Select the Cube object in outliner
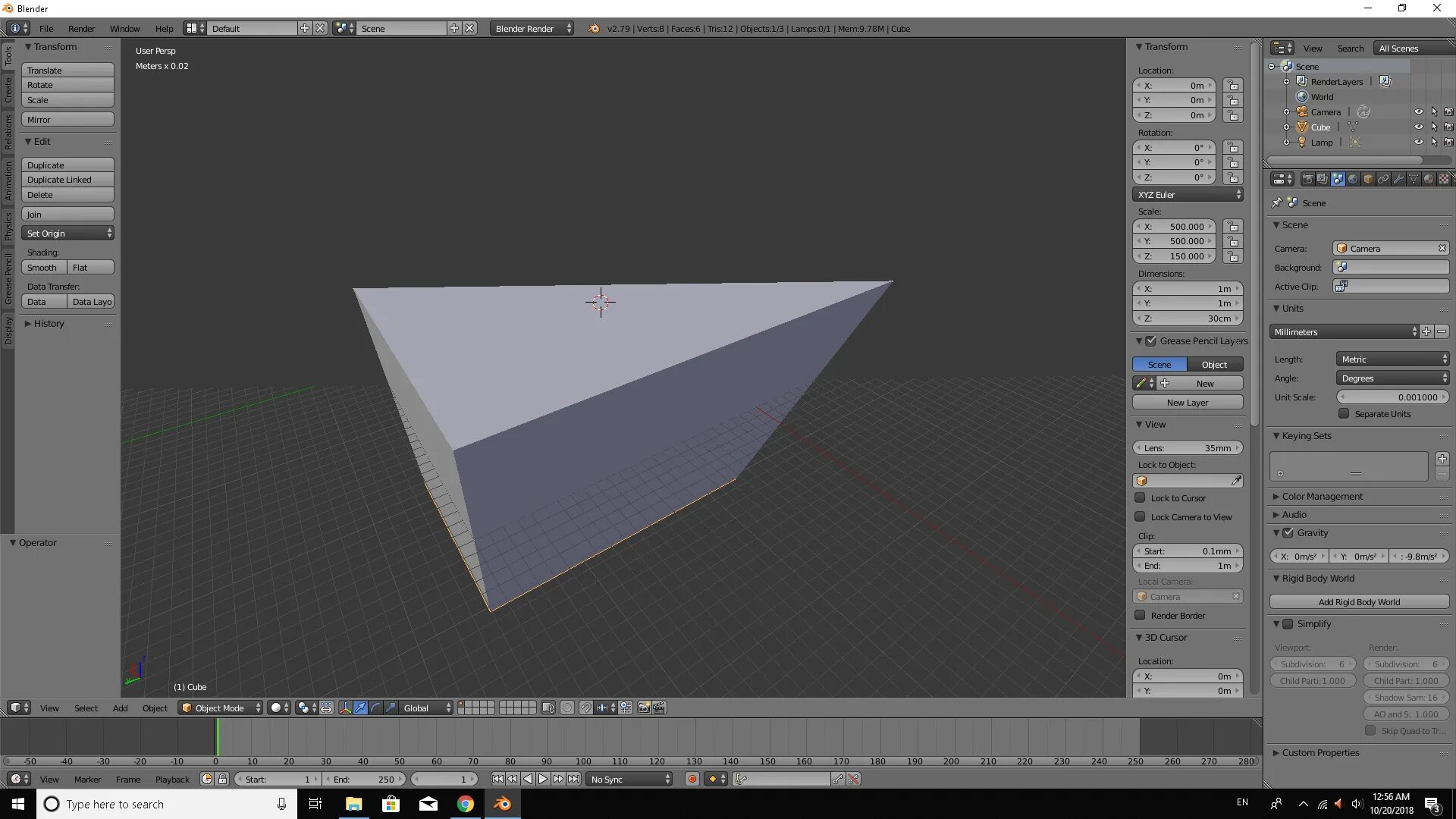The width and height of the screenshot is (1456, 819). tap(1320, 127)
